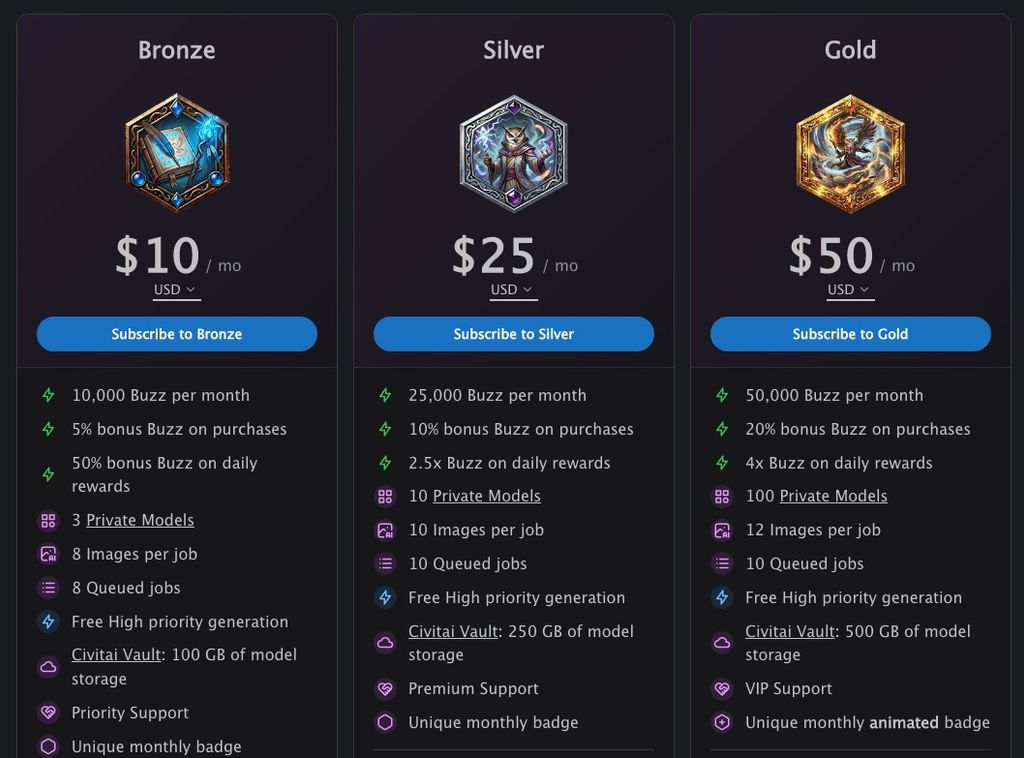Click the Silver tier owl badge image
The image size is (1024, 758).
click(513, 152)
